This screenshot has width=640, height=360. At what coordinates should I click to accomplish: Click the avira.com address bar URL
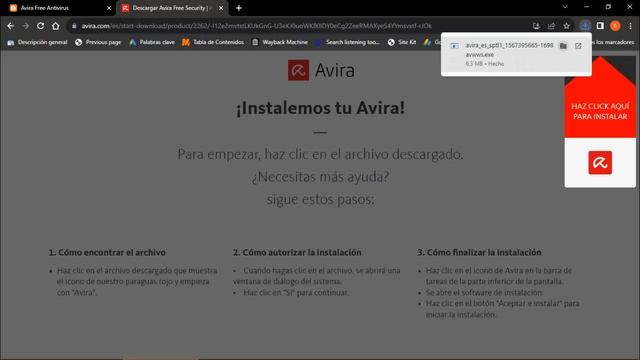pyautogui.click(x=256, y=26)
